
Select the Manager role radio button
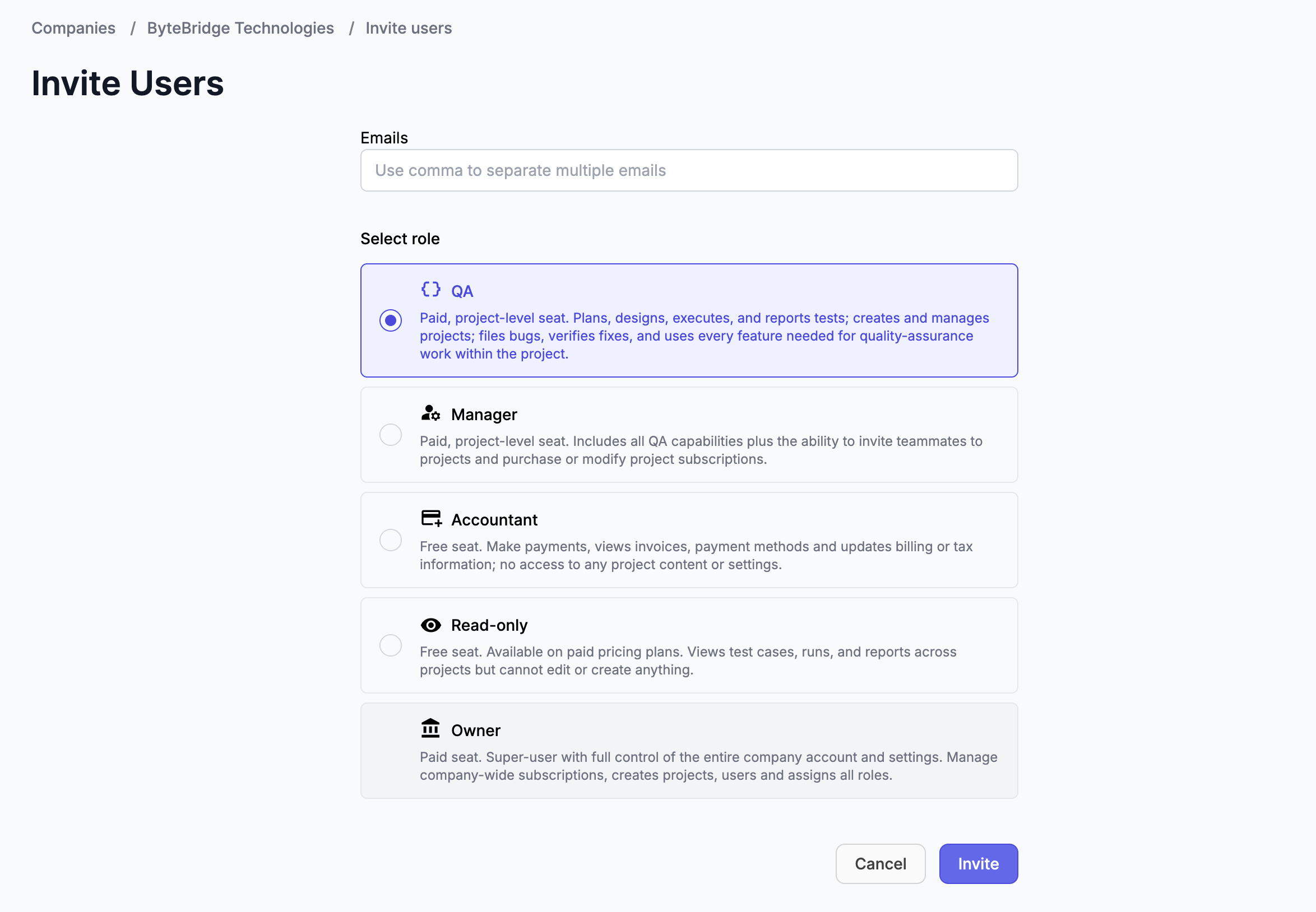point(391,435)
